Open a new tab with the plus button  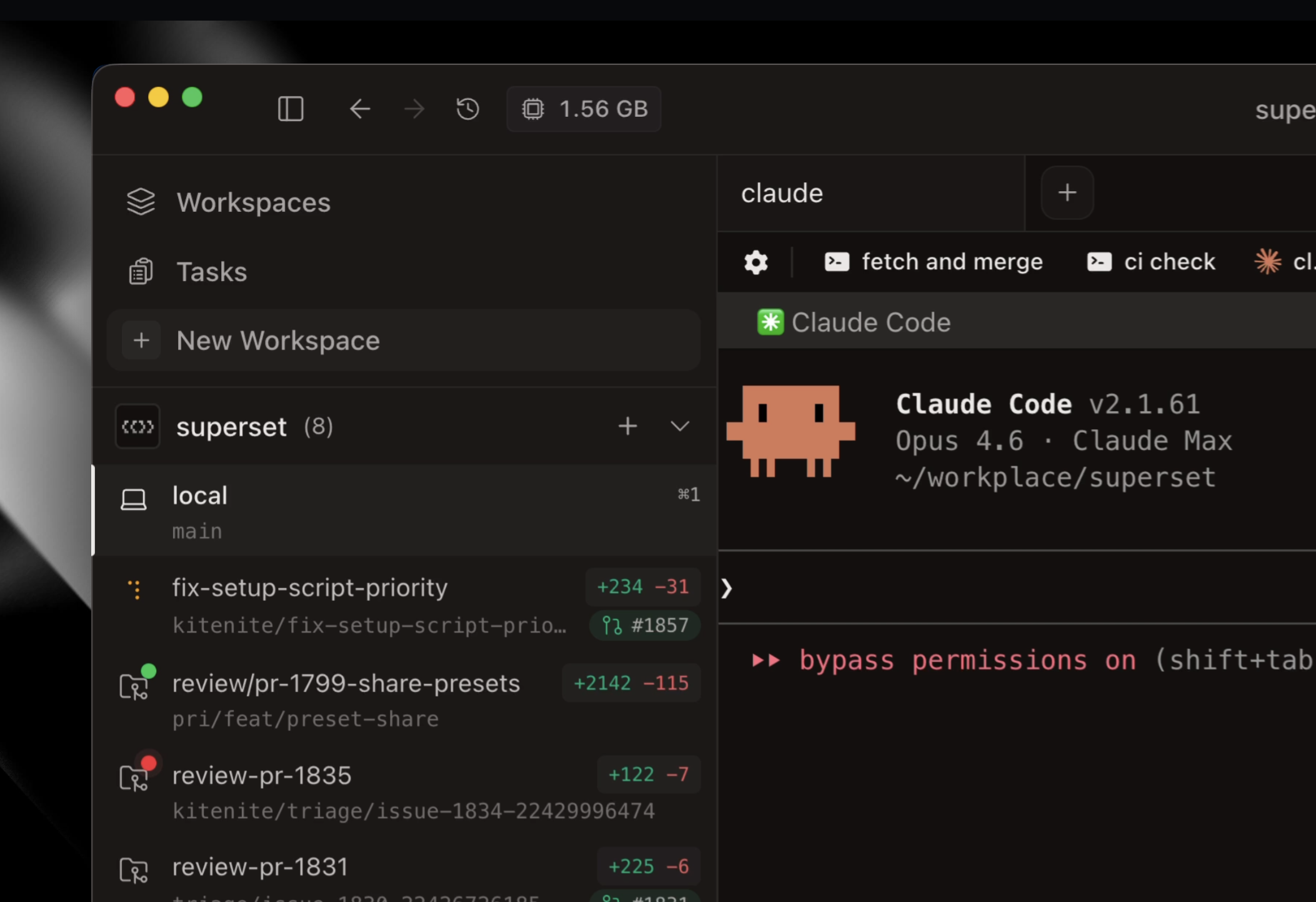pyautogui.click(x=1067, y=193)
